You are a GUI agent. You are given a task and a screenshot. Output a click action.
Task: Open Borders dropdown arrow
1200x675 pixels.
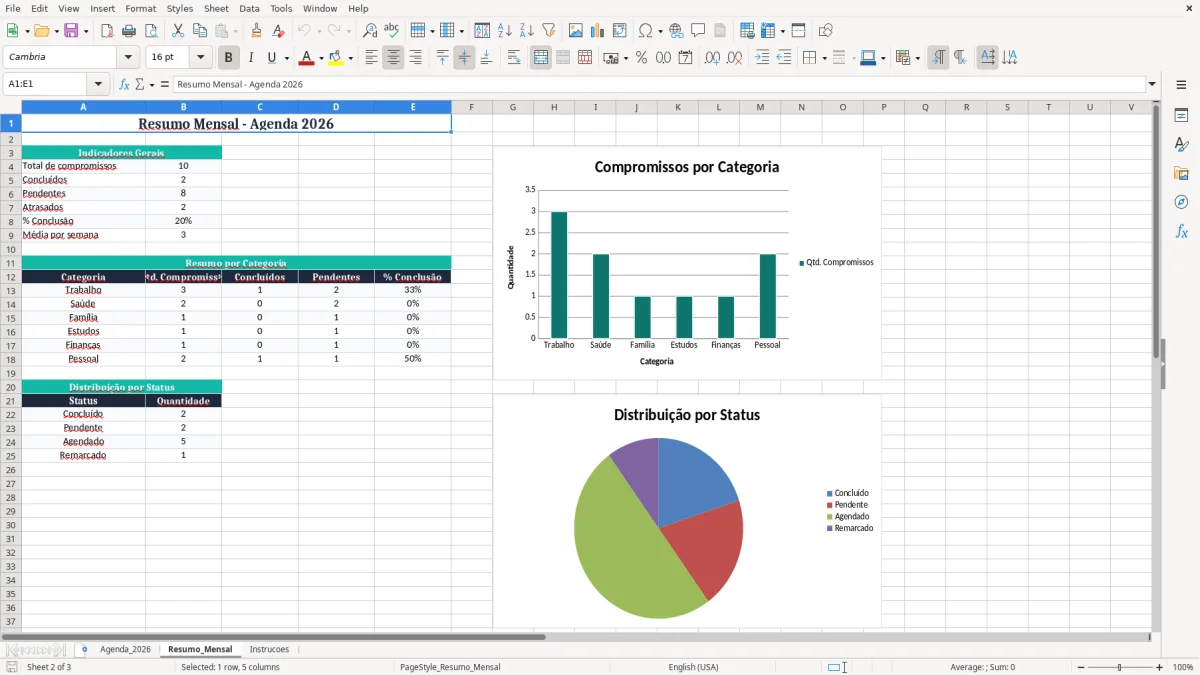pyautogui.click(x=825, y=58)
